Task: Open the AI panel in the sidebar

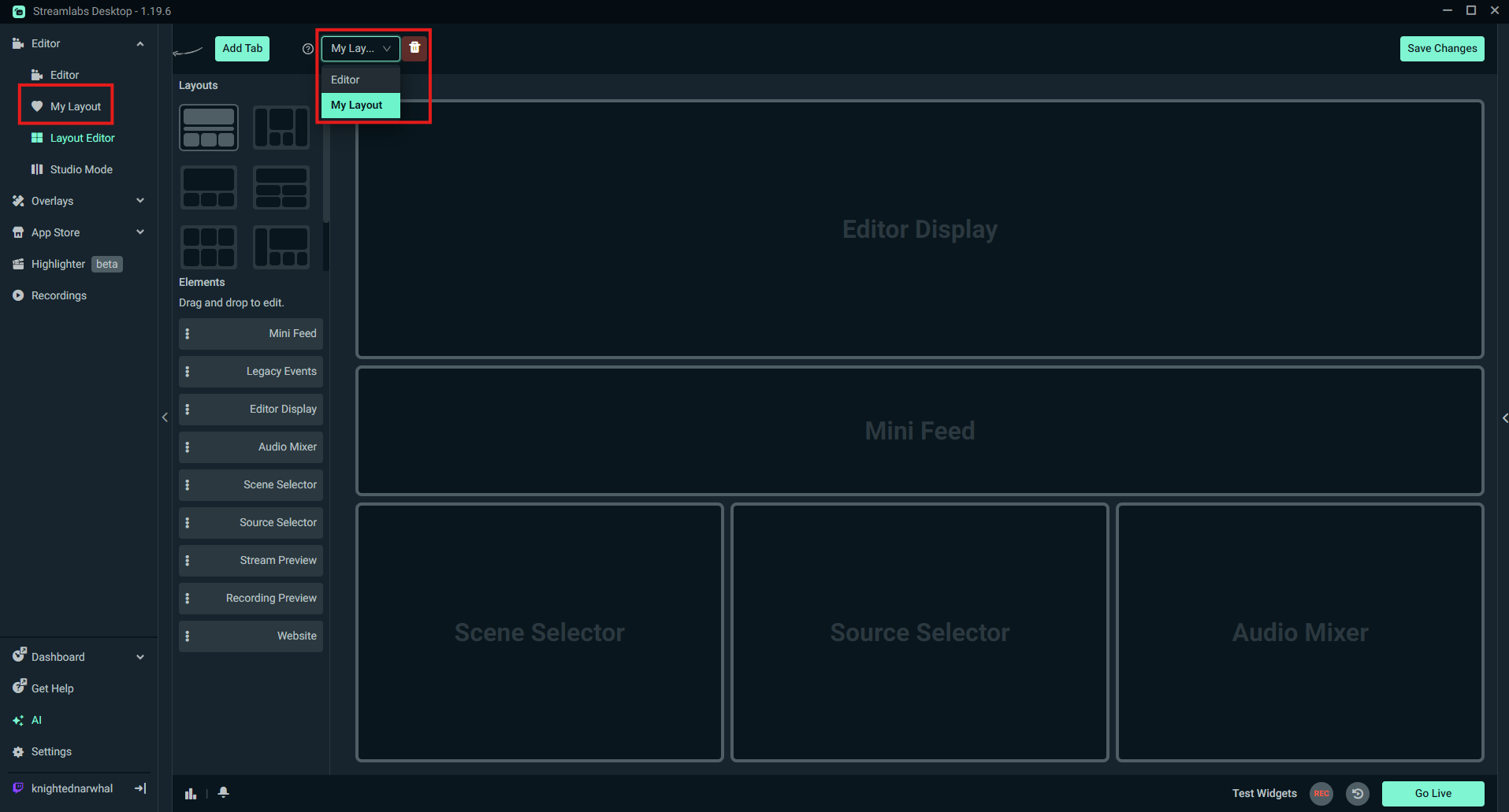Action: [36, 719]
